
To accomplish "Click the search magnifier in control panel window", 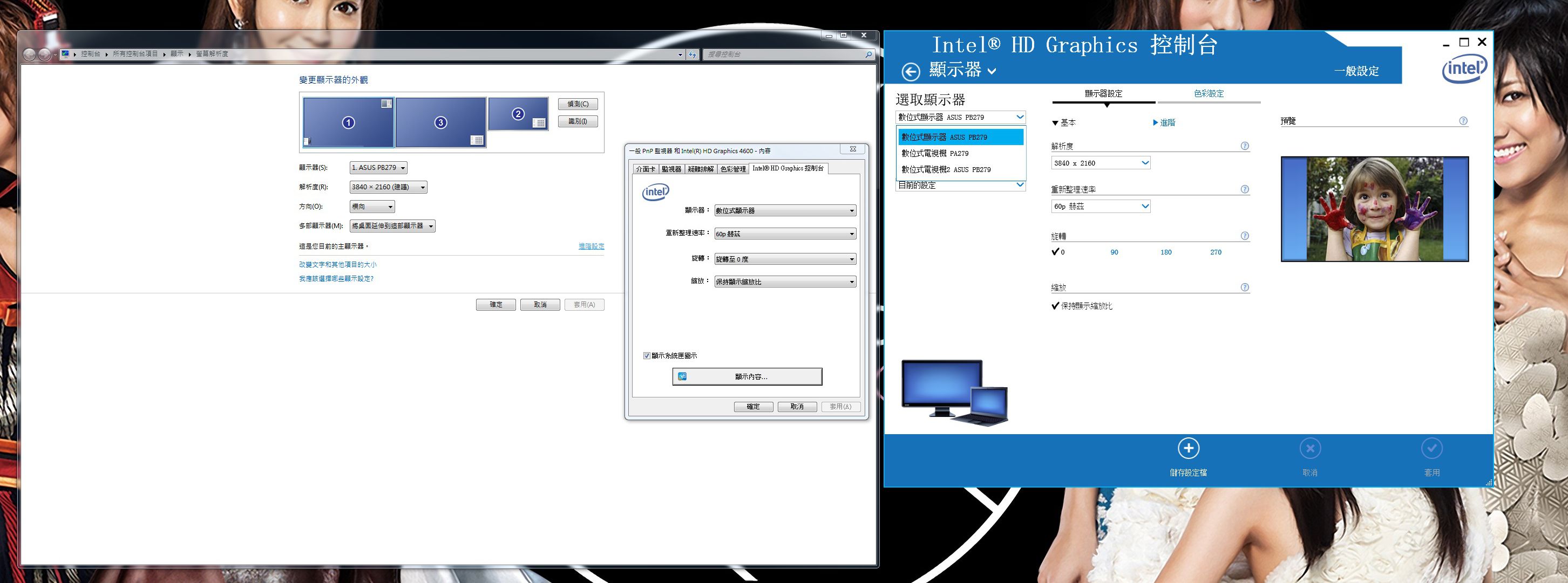I will [x=868, y=54].
